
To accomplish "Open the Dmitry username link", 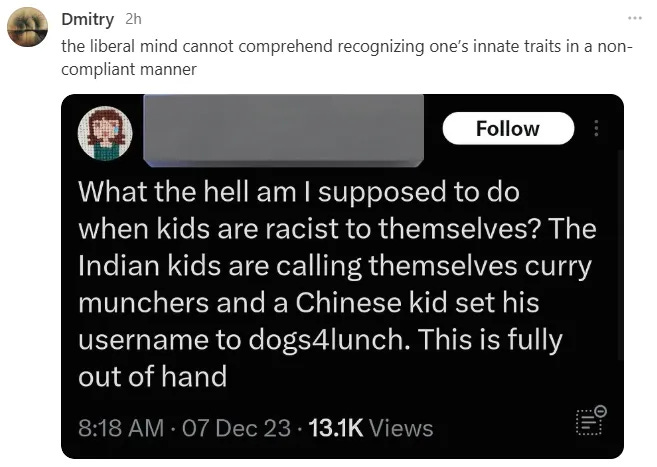I will click(x=87, y=19).
